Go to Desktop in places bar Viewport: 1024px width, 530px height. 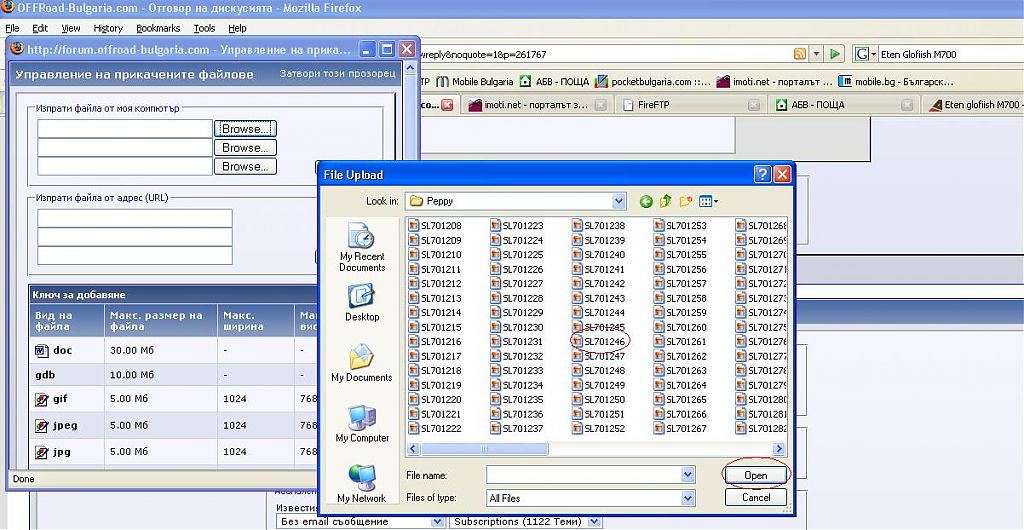click(361, 303)
